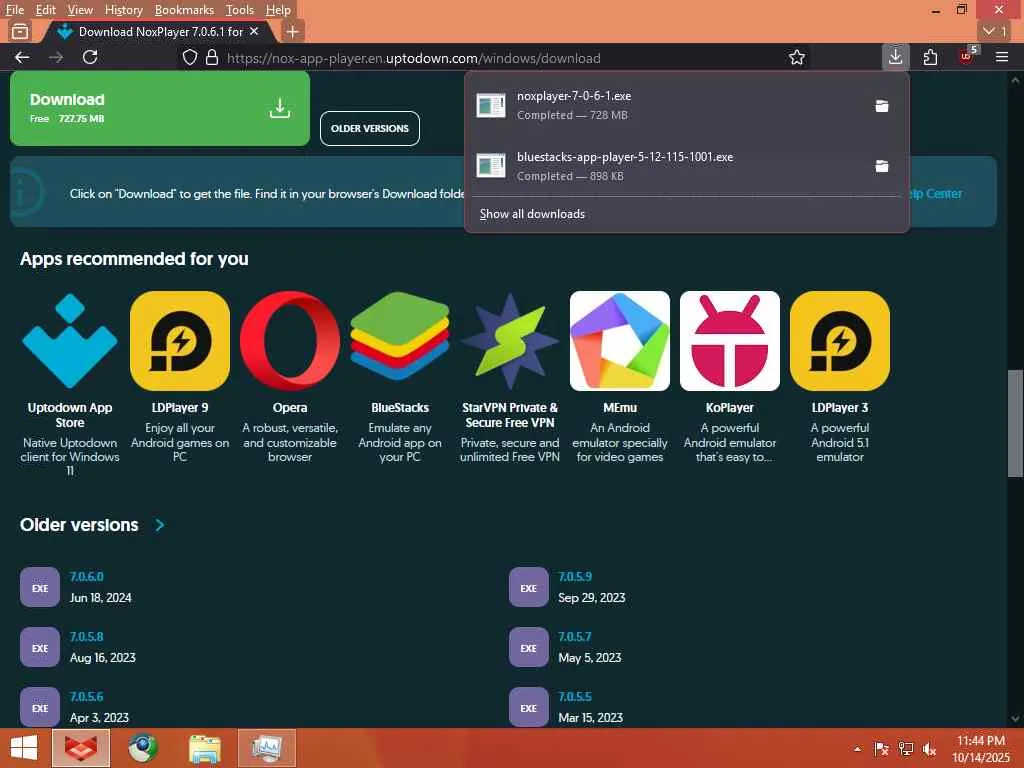The width and height of the screenshot is (1024, 768).
Task: Open the LDPlayer 3 app icon
Action: [840, 341]
